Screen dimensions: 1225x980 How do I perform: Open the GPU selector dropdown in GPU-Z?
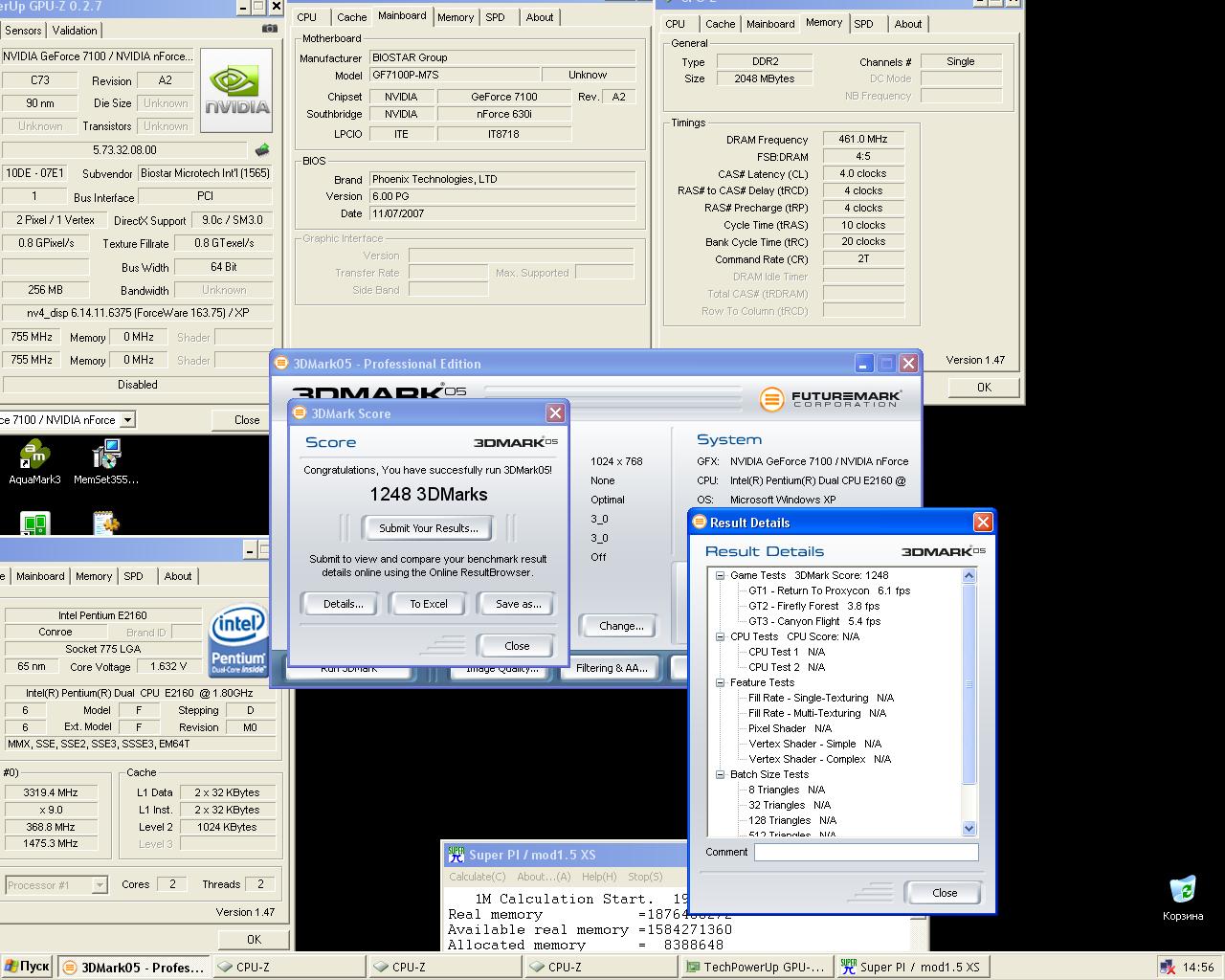(127, 419)
